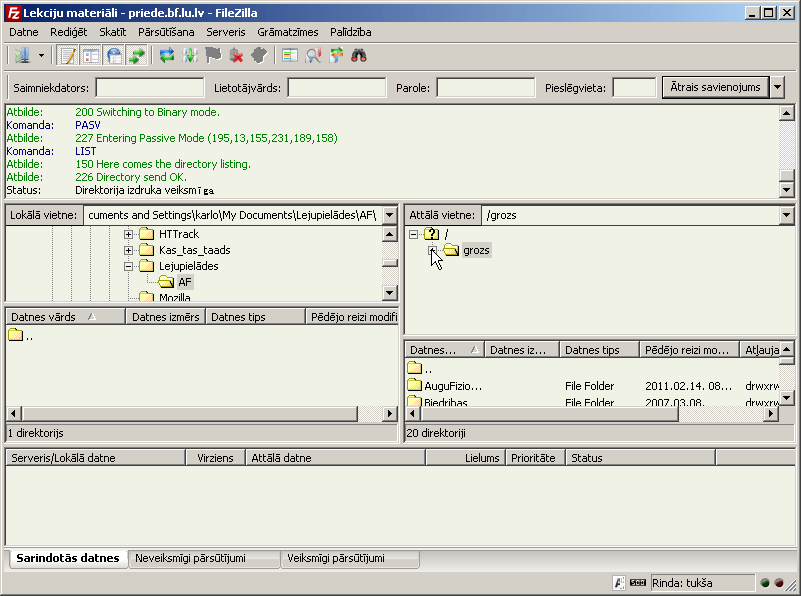Expand the Kas_tas_taads folder node
The width and height of the screenshot is (801, 596).
(x=128, y=250)
